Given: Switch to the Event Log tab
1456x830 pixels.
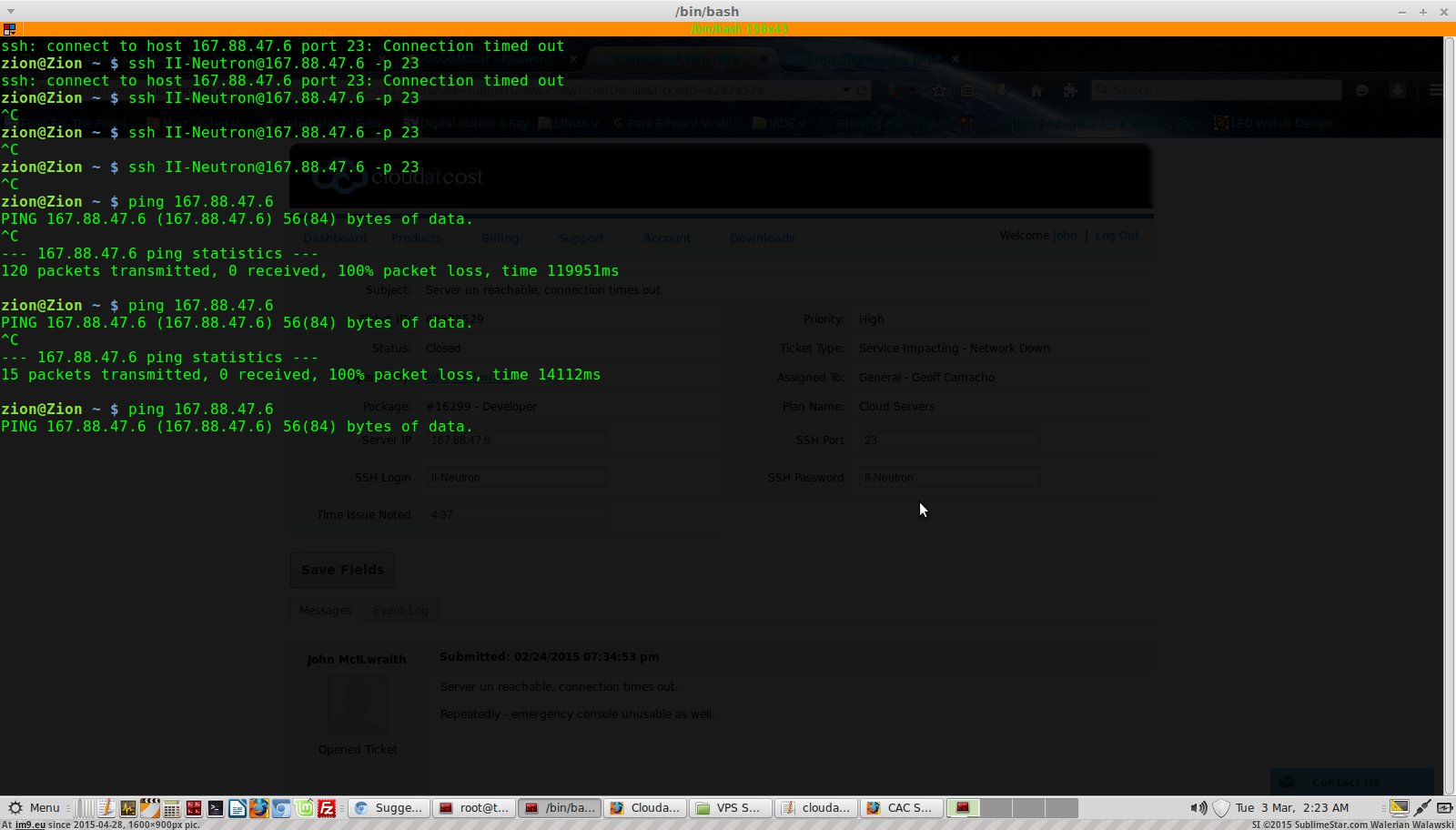Looking at the screenshot, I should [x=400, y=610].
